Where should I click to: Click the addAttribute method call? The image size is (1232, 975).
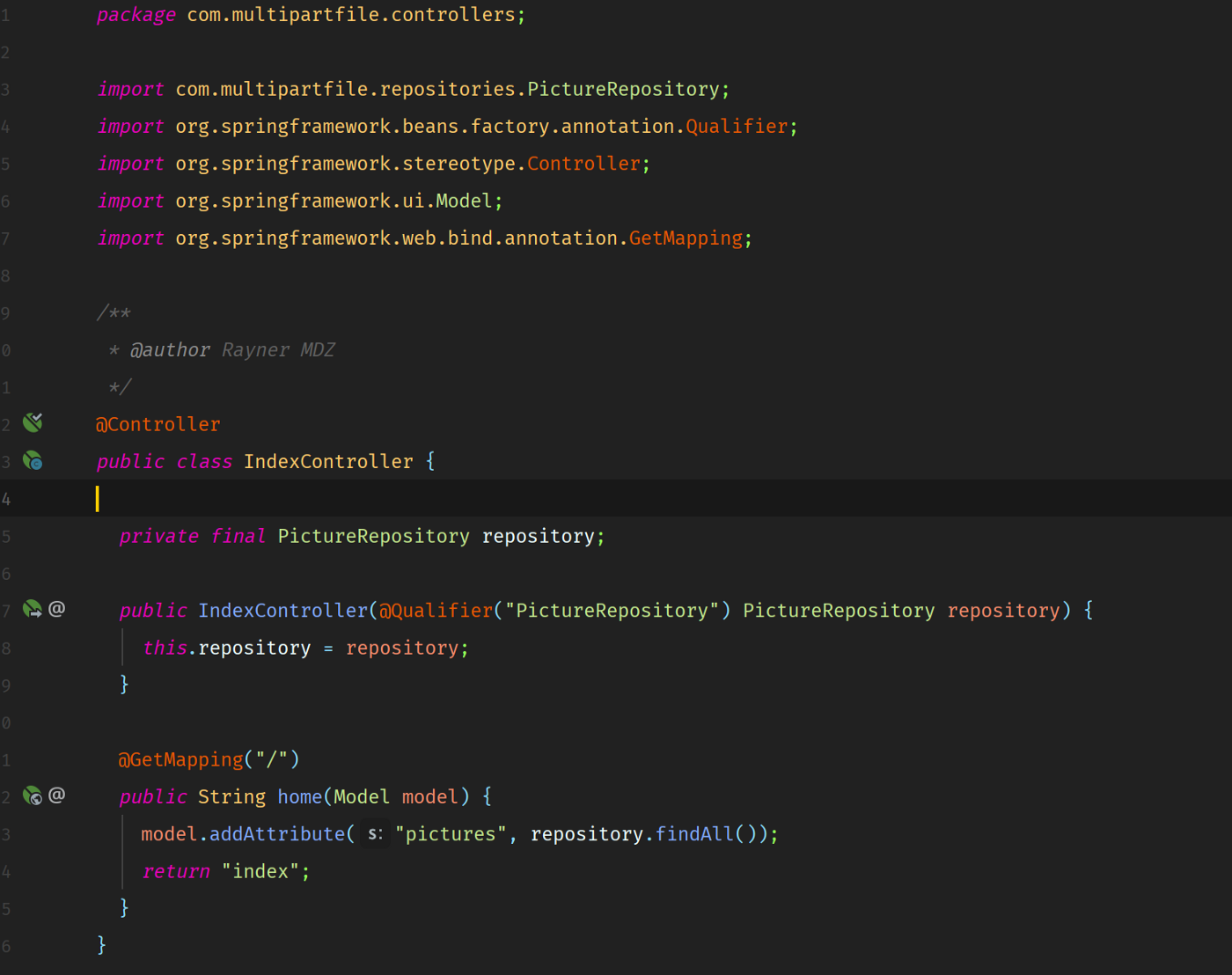pos(276,834)
